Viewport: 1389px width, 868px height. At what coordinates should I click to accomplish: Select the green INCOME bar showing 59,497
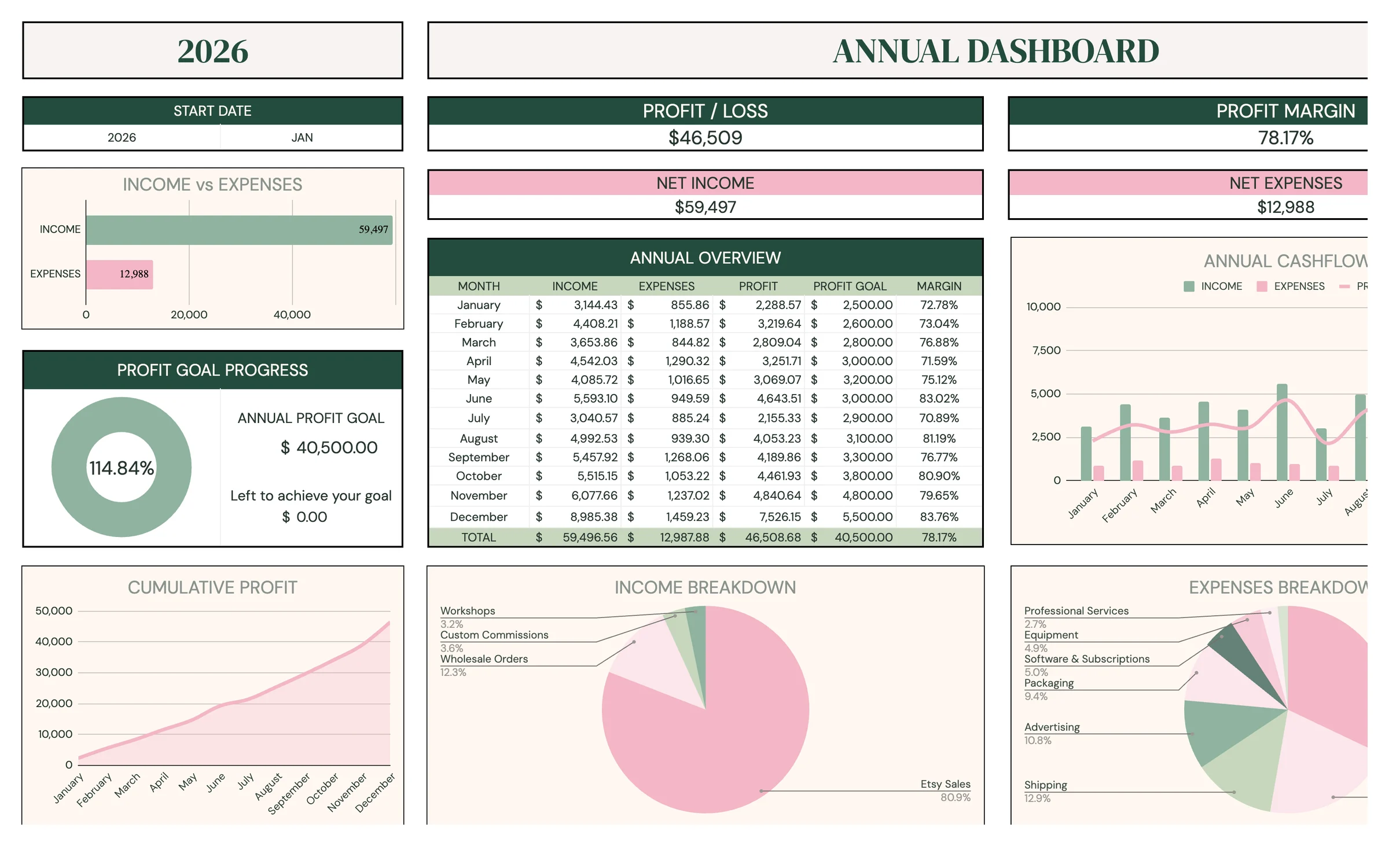[x=239, y=230]
